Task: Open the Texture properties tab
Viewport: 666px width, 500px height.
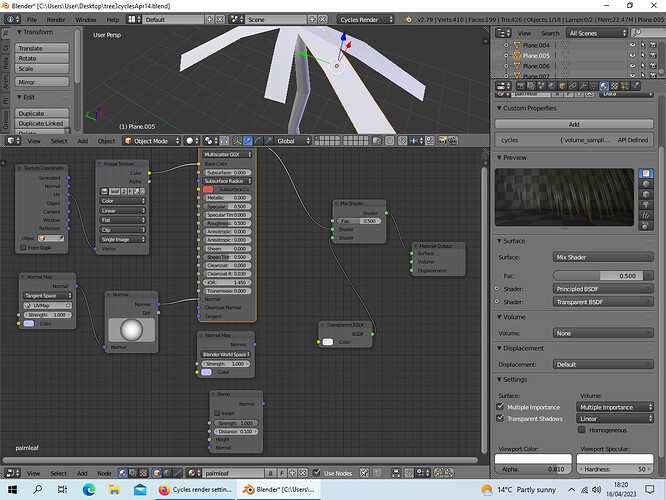Action: [614, 86]
